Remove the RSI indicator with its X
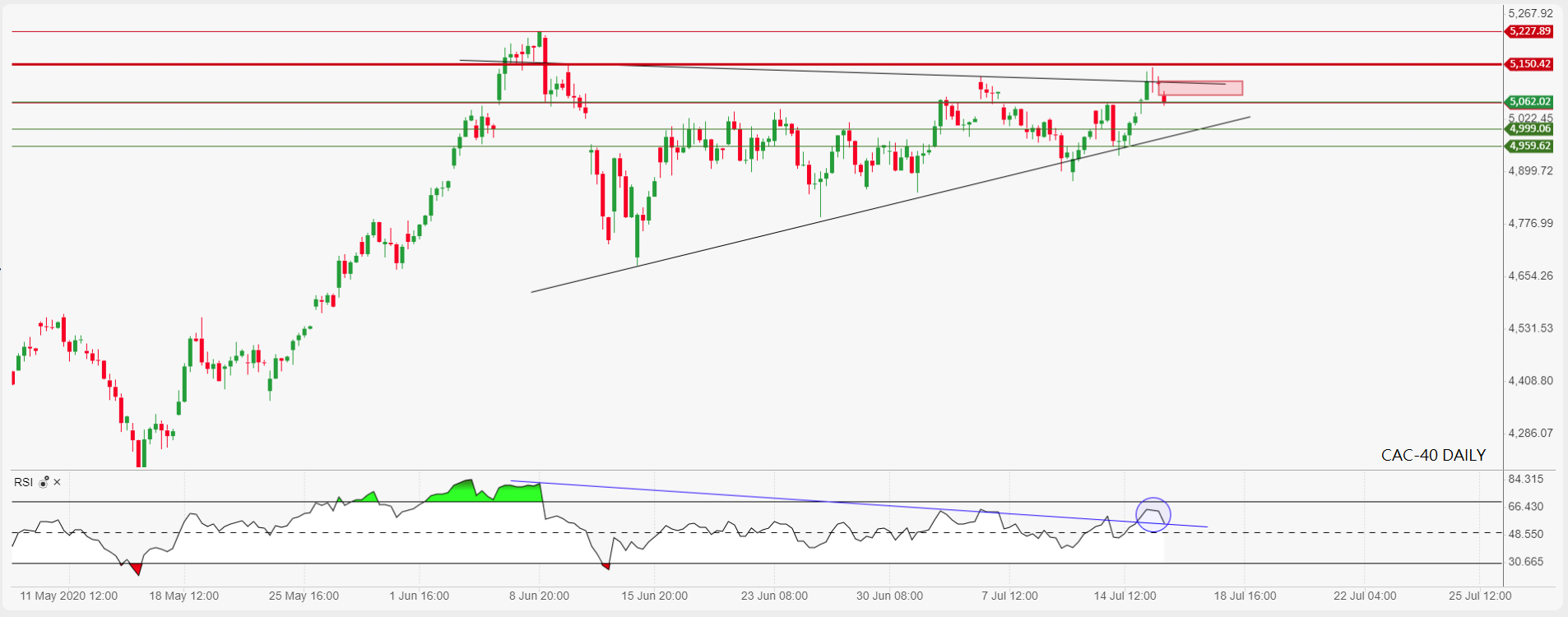Image resolution: width=1568 pixels, height=617 pixels. (57, 482)
